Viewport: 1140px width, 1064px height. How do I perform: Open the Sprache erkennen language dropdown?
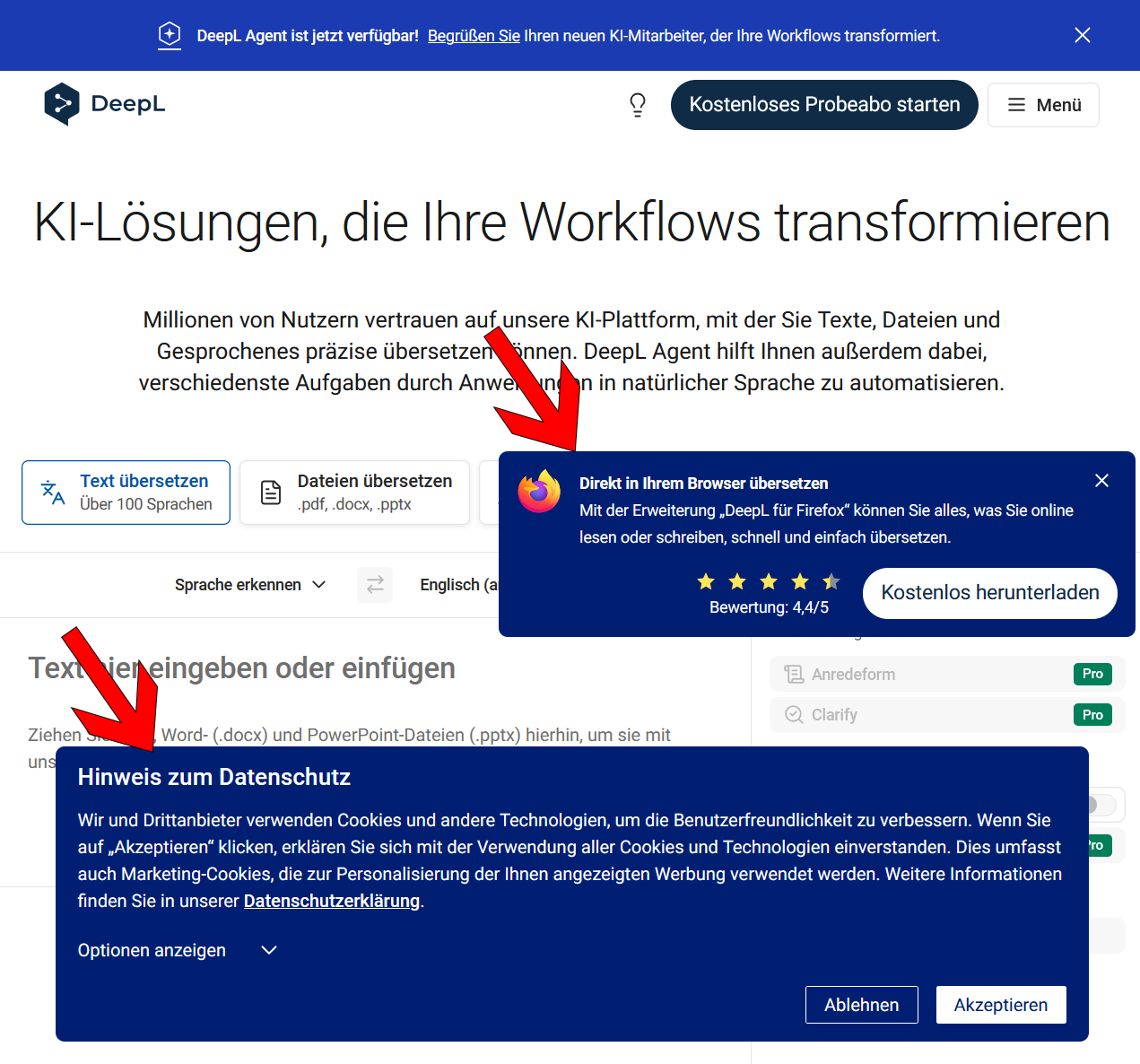click(x=250, y=585)
